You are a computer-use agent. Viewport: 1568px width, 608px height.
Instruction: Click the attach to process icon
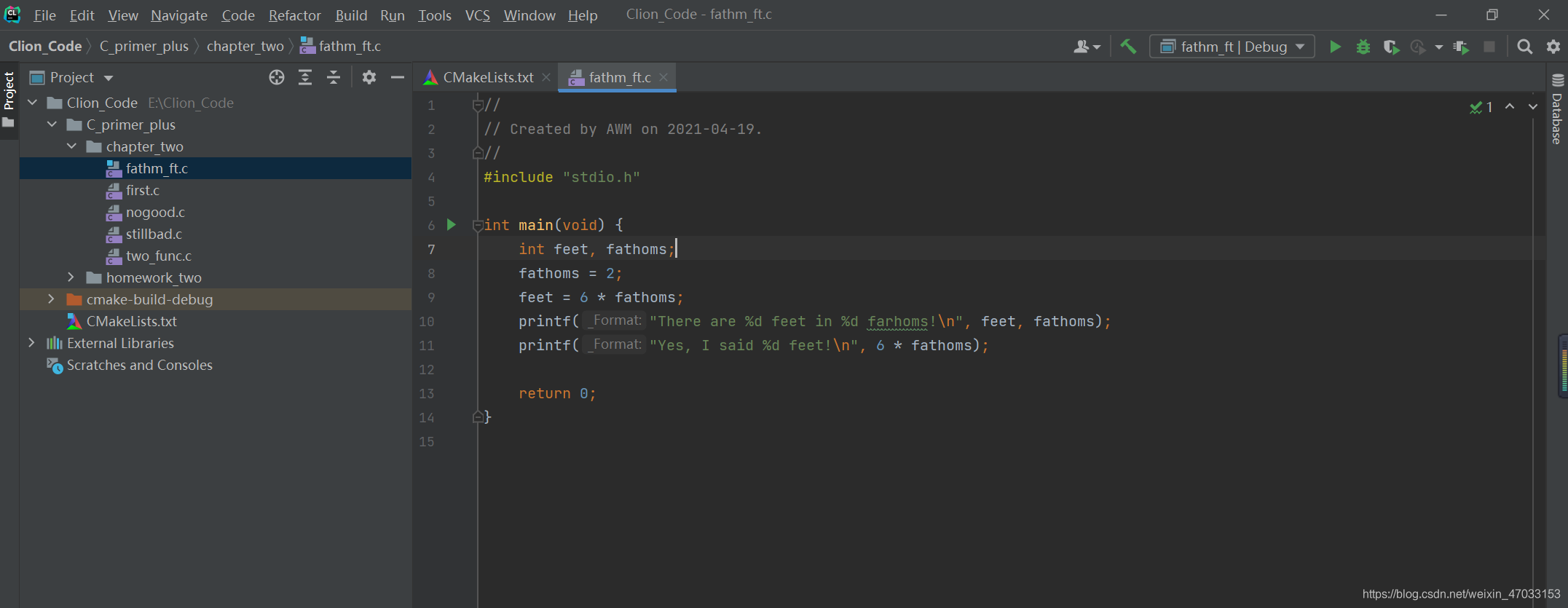pyautogui.click(x=1461, y=47)
